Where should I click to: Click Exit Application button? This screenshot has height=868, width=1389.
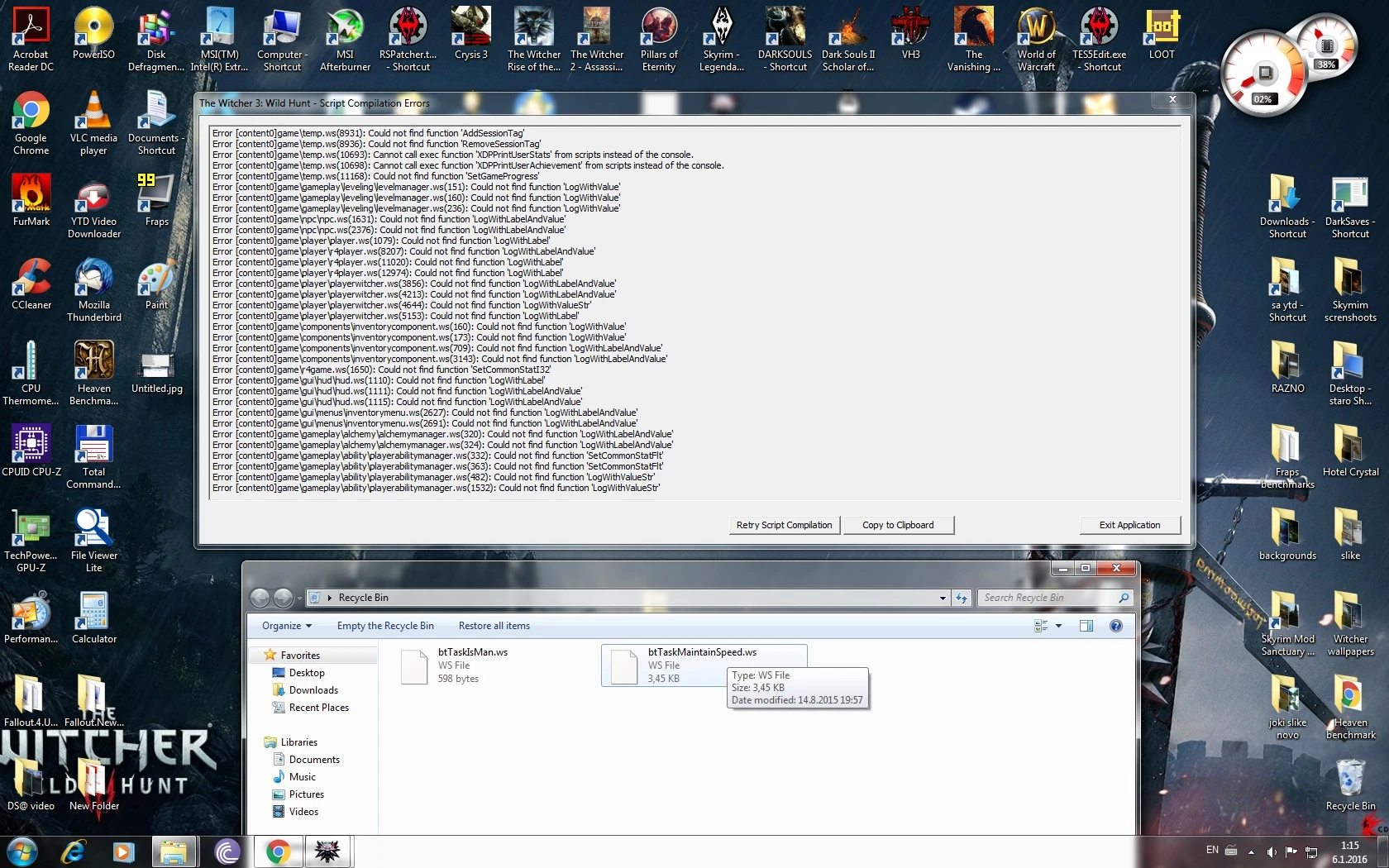[x=1129, y=525]
